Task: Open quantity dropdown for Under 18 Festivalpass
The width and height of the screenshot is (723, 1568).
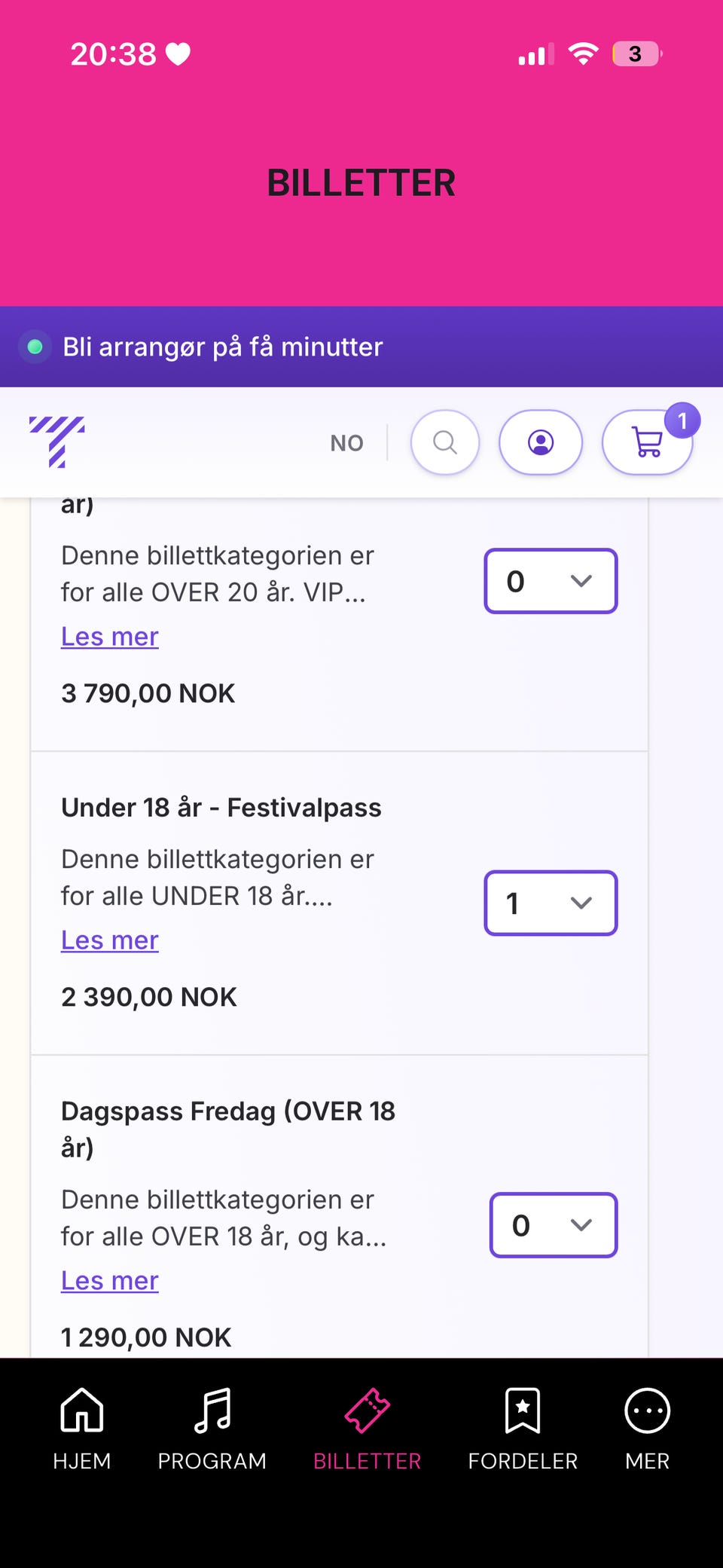Action: [551, 903]
